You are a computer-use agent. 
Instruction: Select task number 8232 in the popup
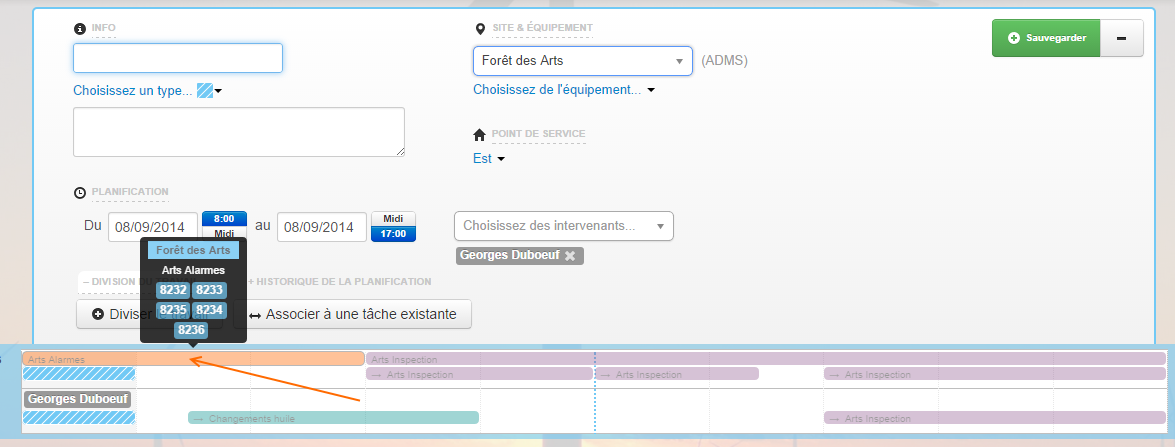[x=173, y=290]
